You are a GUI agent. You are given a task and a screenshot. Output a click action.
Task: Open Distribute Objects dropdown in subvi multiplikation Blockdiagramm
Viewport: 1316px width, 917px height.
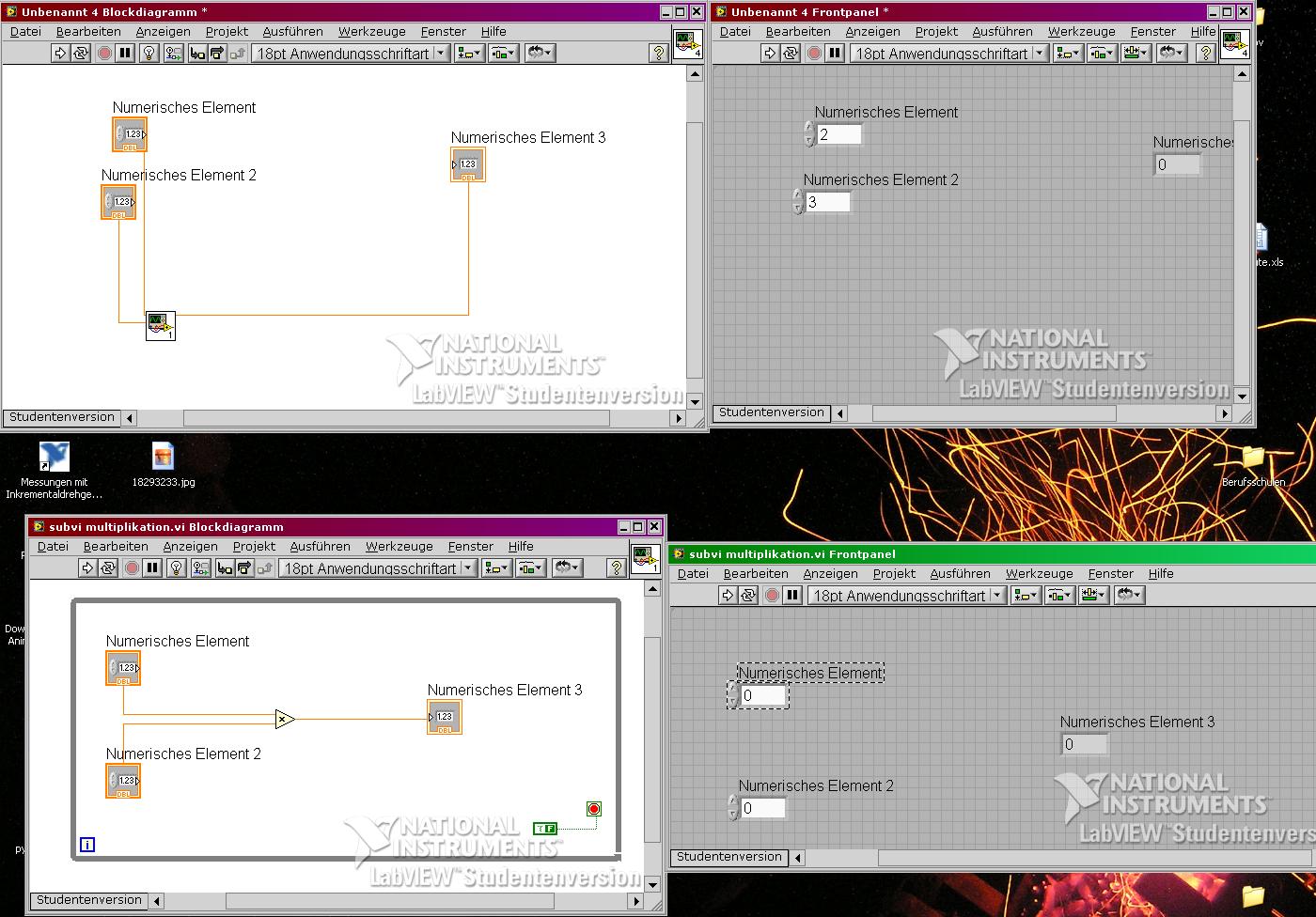click(x=530, y=568)
